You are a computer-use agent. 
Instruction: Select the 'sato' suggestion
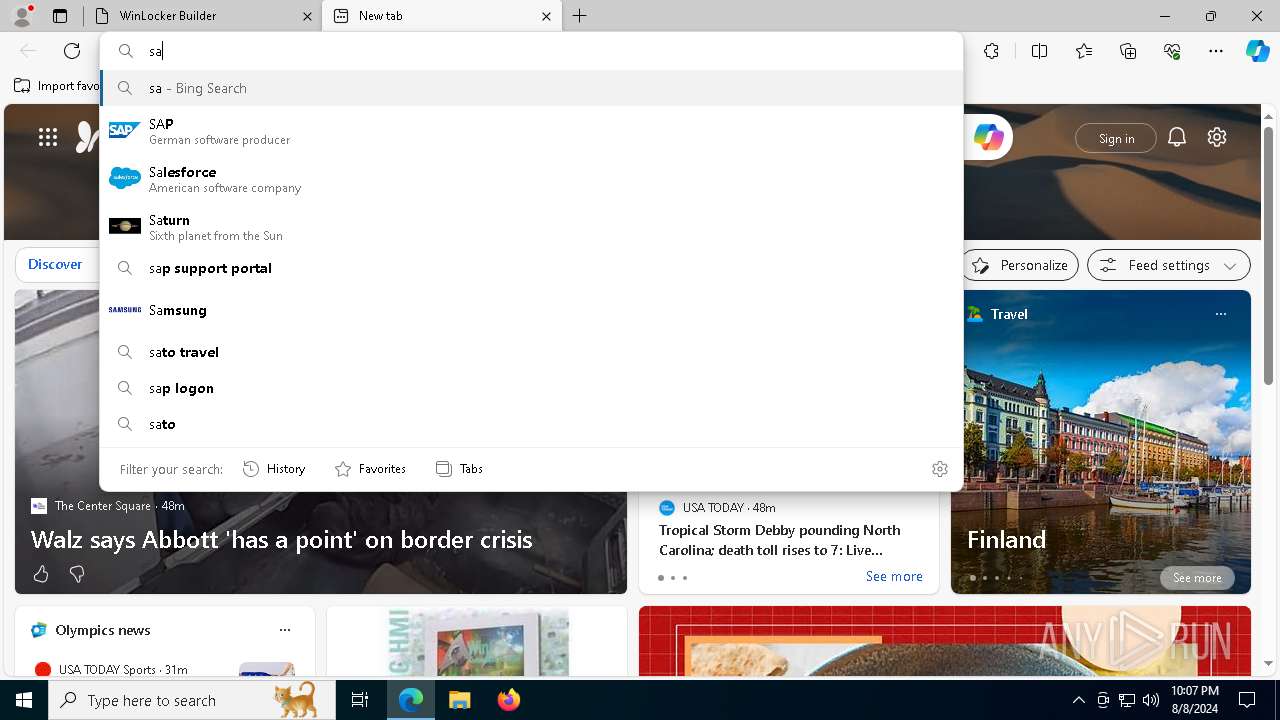point(531,424)
